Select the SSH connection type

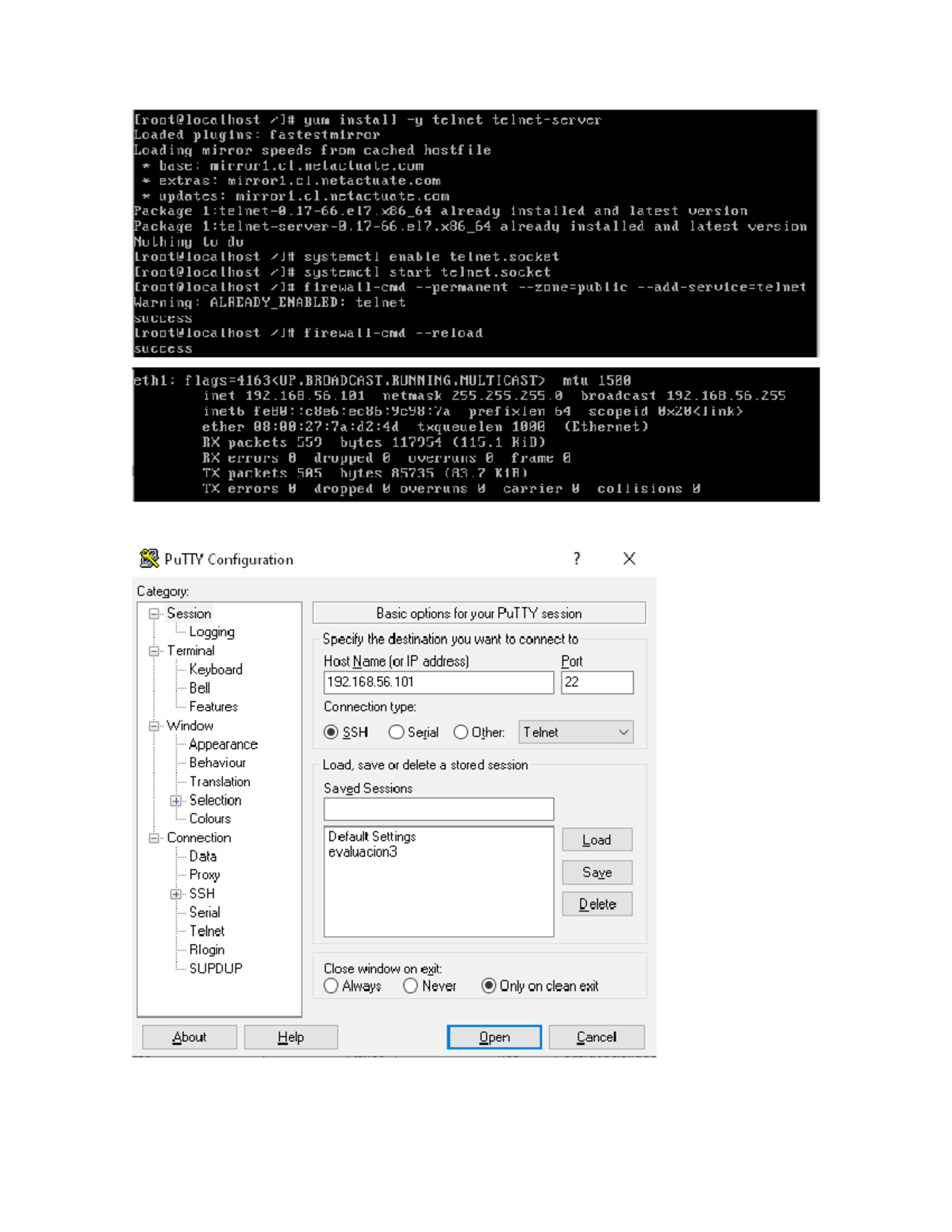coord(332,732)
